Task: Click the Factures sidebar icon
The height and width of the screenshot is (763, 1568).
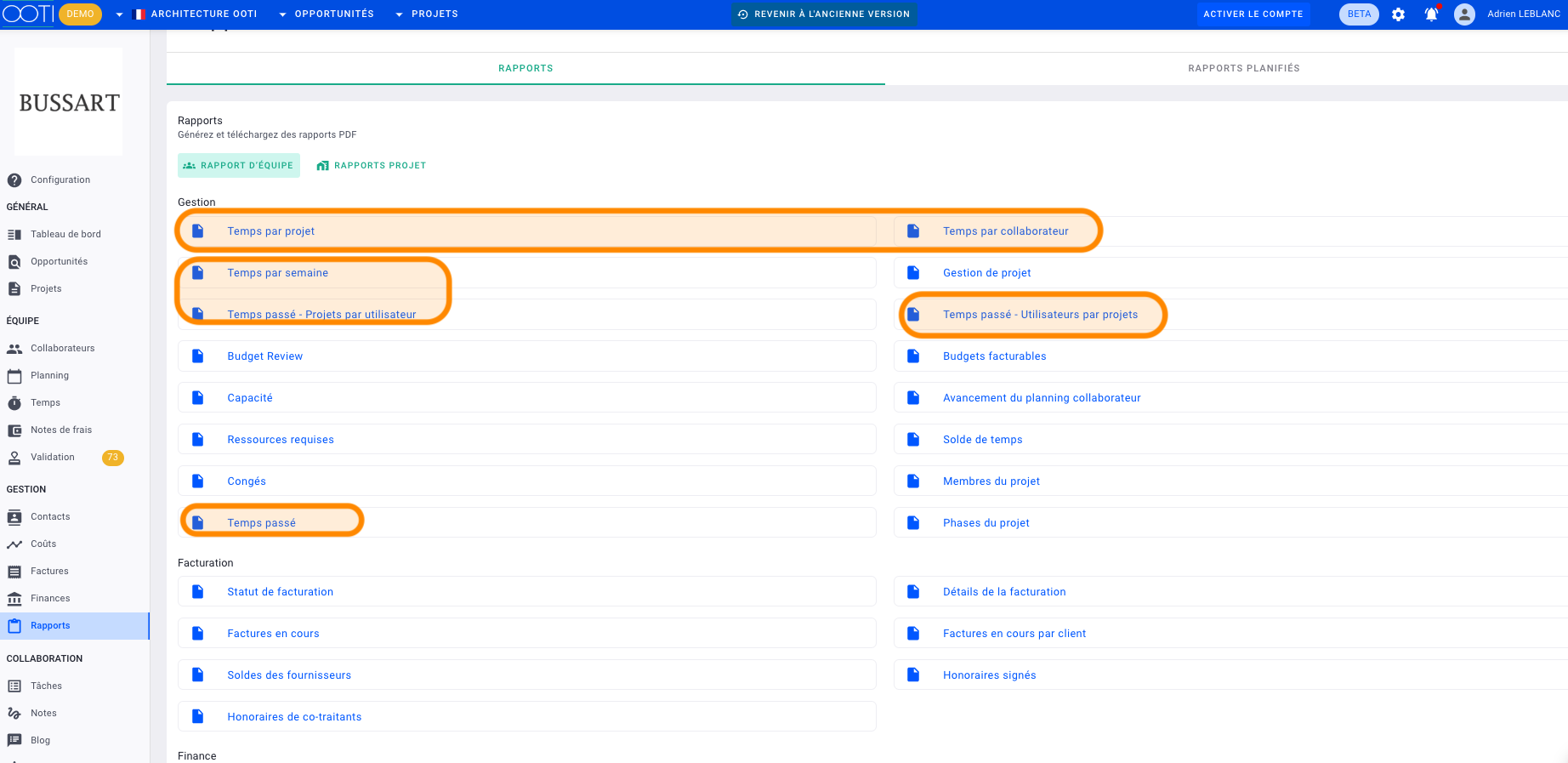Action: [x=14, y=572]
